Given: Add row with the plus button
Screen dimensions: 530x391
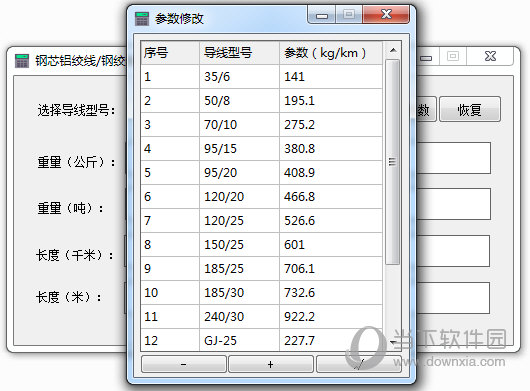Looking at the screenshot, I should (x=270, y=364).
